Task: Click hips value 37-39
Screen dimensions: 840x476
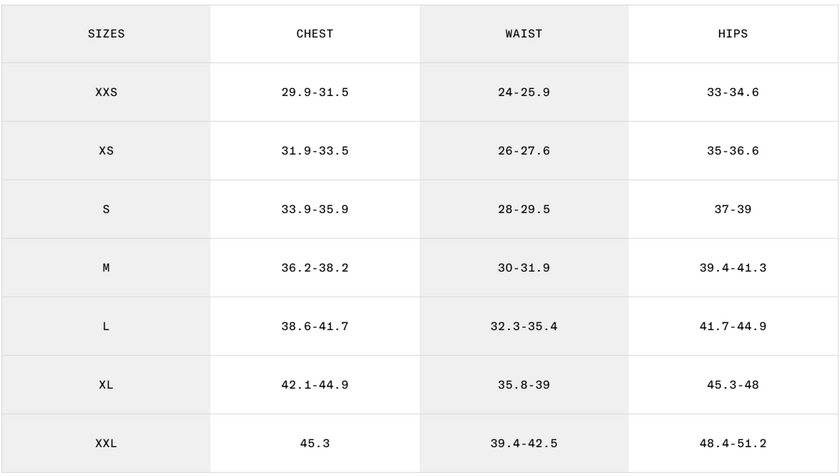Action: [733, 209]
